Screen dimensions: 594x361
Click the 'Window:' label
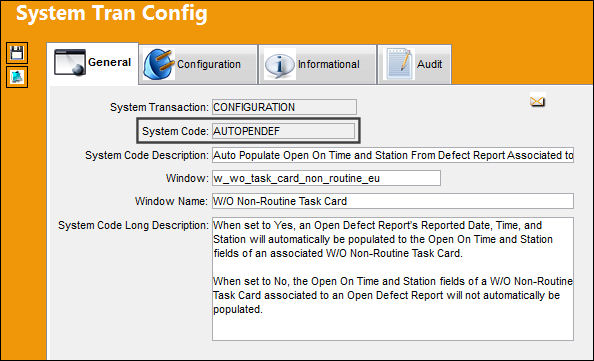(x=187, y=178)
